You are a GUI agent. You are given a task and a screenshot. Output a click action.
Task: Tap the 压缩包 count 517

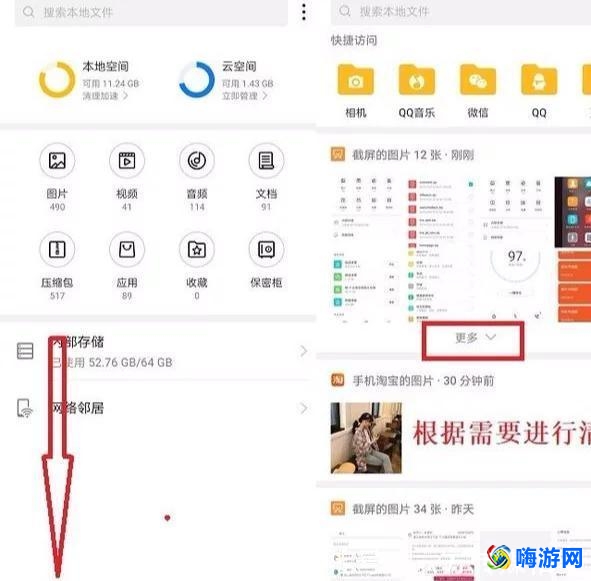point(57,296)
